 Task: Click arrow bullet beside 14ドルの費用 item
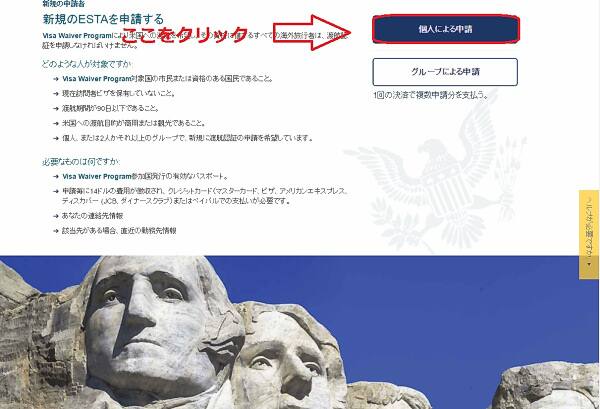point(56,191)
